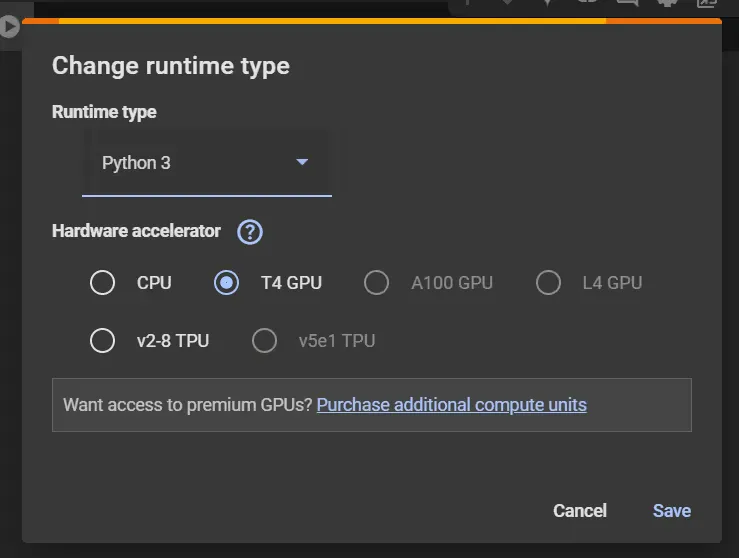The width and height of the screenshot is (739, 558).
Task: Click the Cancel button
Action: 580,511
